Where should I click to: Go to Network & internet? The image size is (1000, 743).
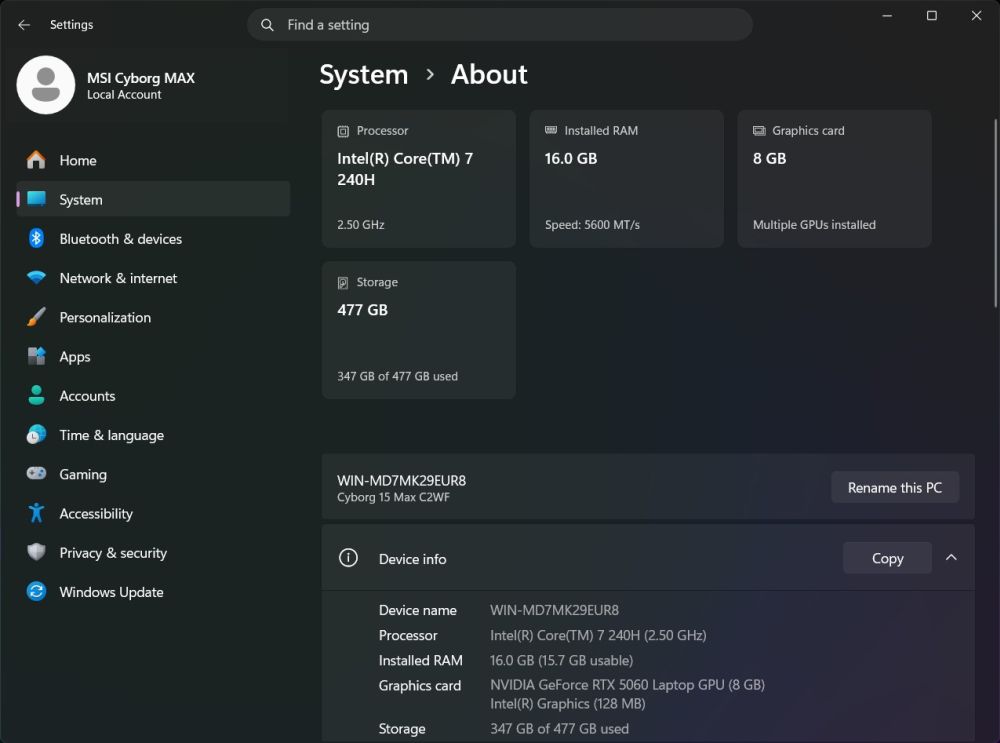tap(153, 278)
